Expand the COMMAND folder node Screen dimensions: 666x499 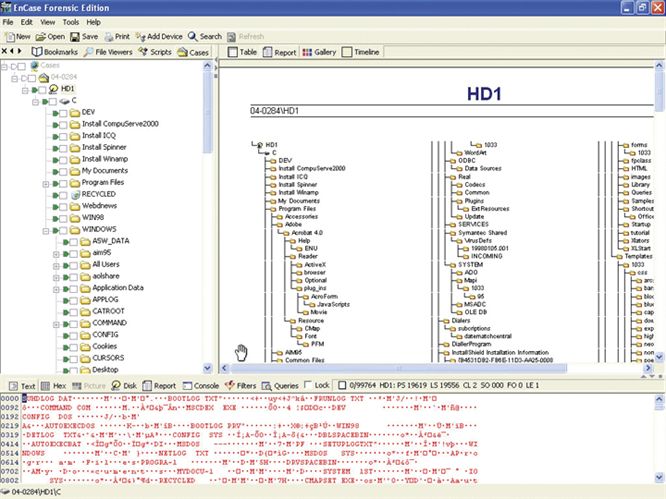pyautogui.click(x=56, y=324)
